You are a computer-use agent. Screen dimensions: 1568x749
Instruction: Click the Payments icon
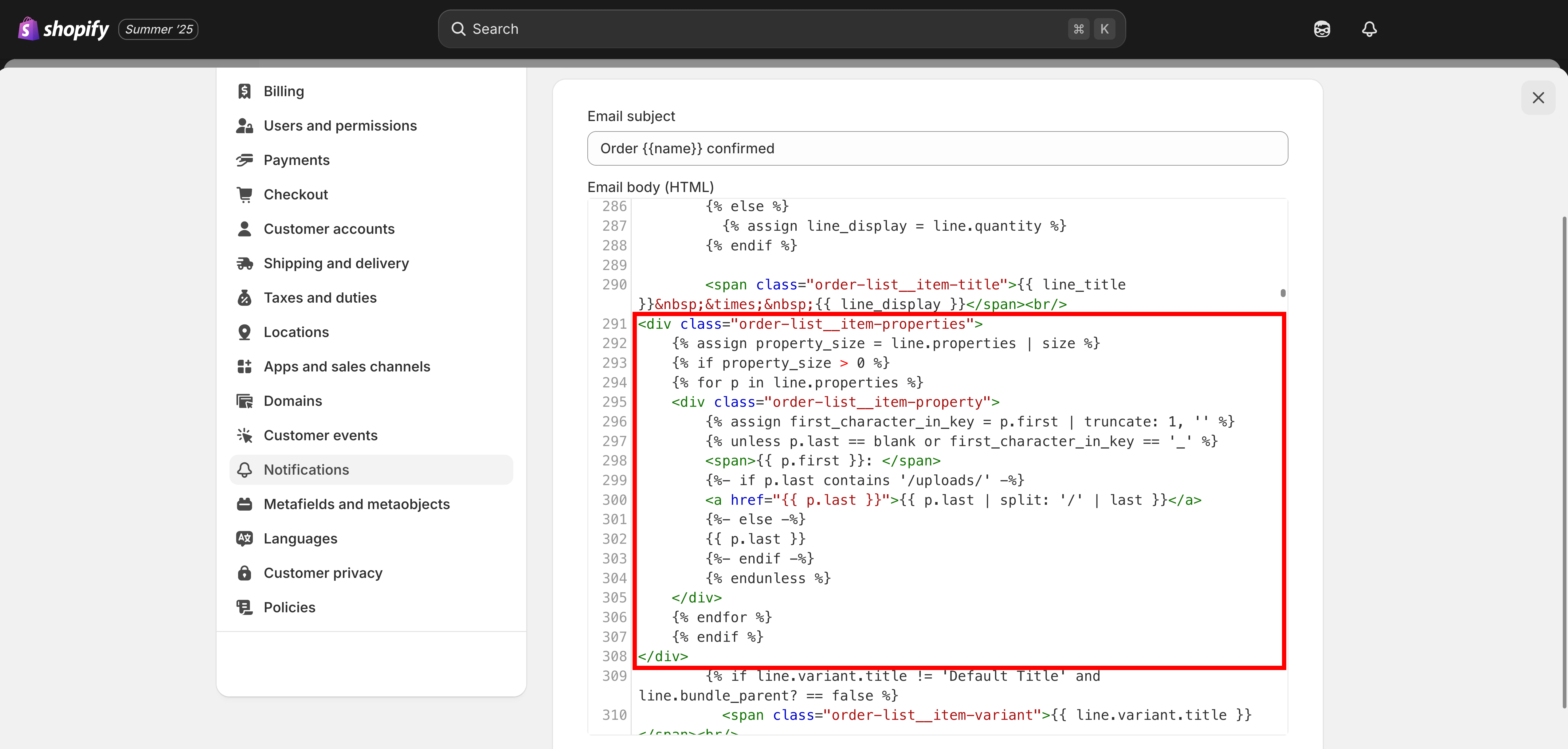245,160
